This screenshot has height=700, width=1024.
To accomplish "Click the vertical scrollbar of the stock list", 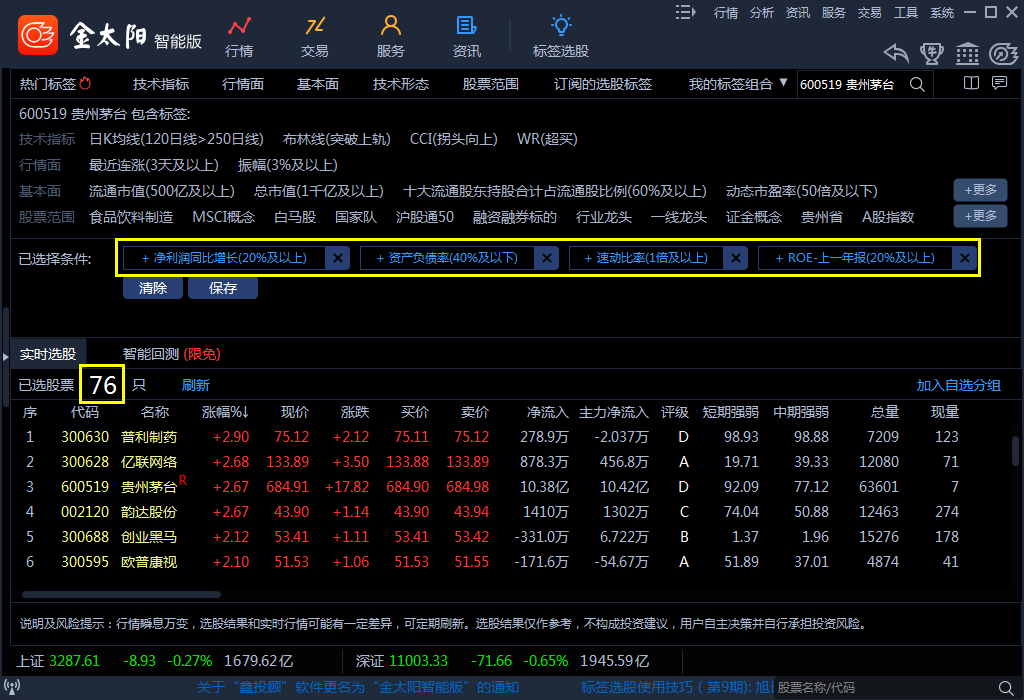I will click(x=1016, y=451).
